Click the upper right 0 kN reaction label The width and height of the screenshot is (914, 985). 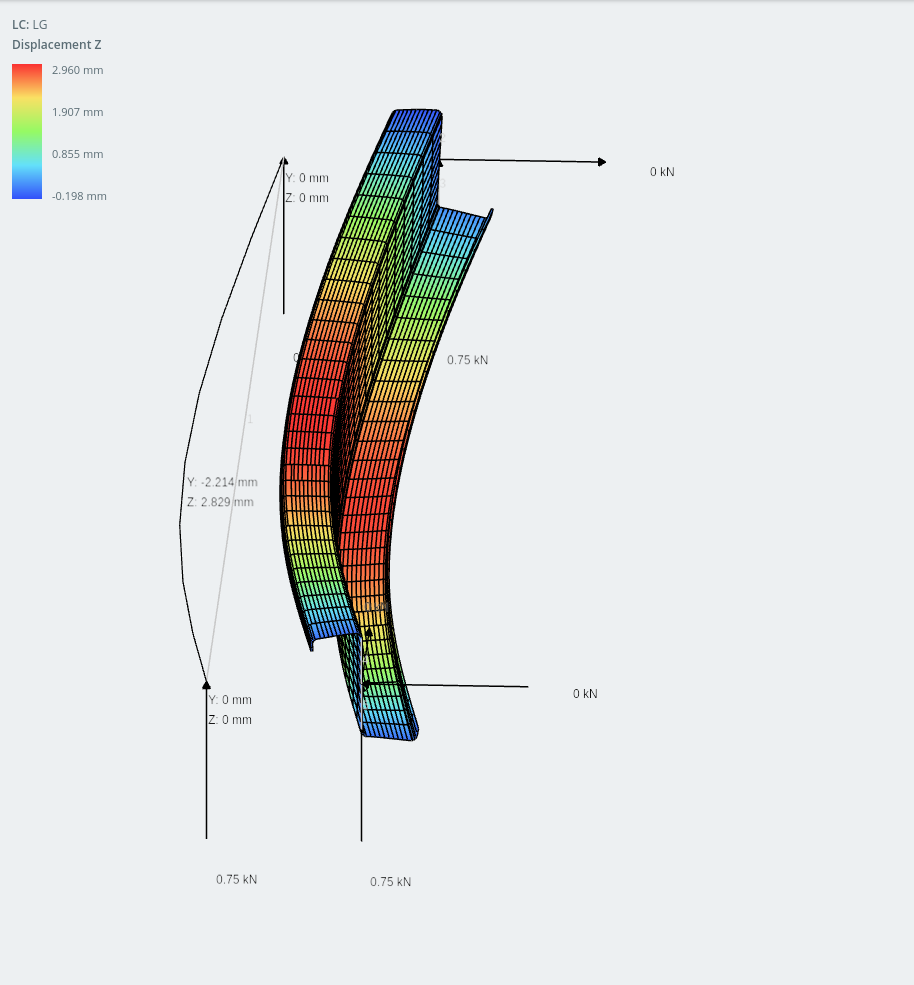pos(662,172)
